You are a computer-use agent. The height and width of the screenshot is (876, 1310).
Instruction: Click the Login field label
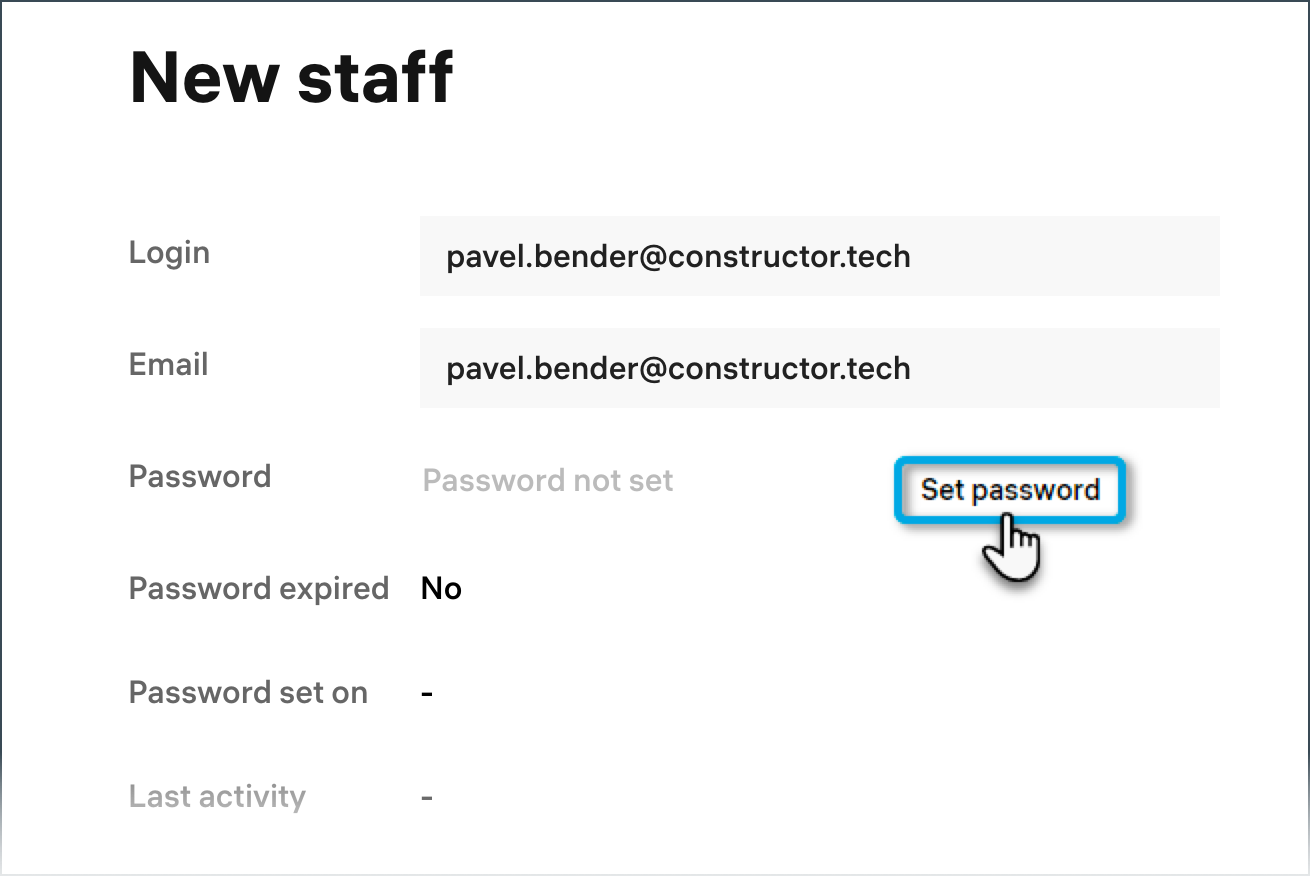point(169,253)
